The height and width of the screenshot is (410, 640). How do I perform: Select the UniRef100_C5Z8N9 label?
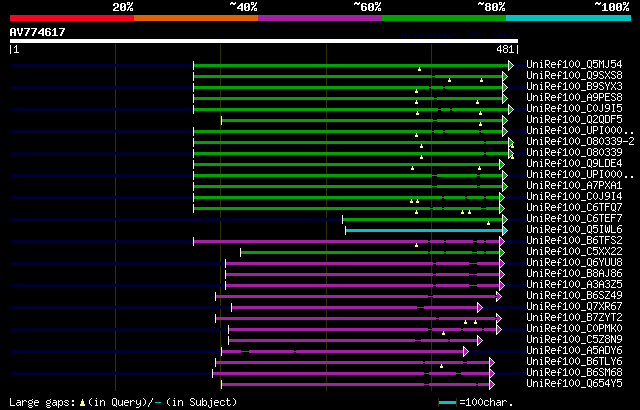[574, 340]
